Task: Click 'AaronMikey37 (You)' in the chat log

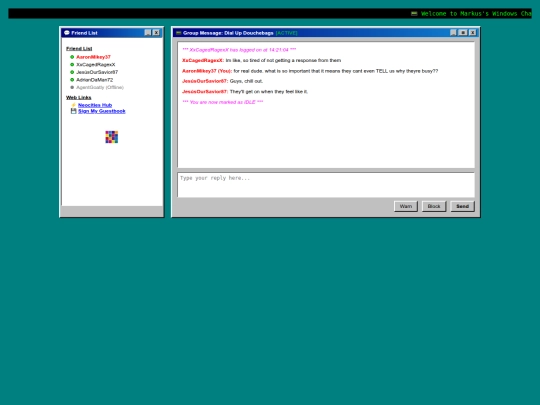Action: (207, 71)
